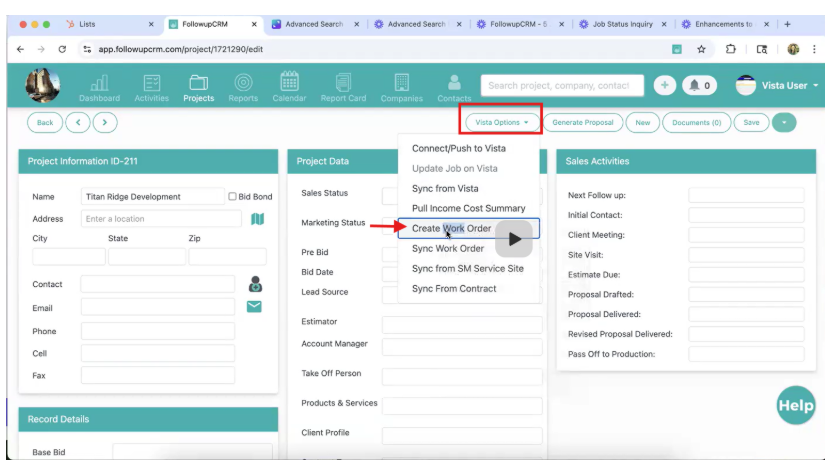The width and height of the screenshot is (836, 469).
Task: Open the Vista User account dropdown
Action: click(x=777, y=85)
